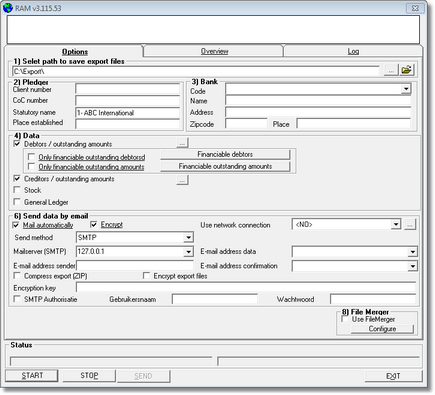Expand the Bank Code dropdown
The width and height of the screenshot is (435, 395).
(406, 89)
